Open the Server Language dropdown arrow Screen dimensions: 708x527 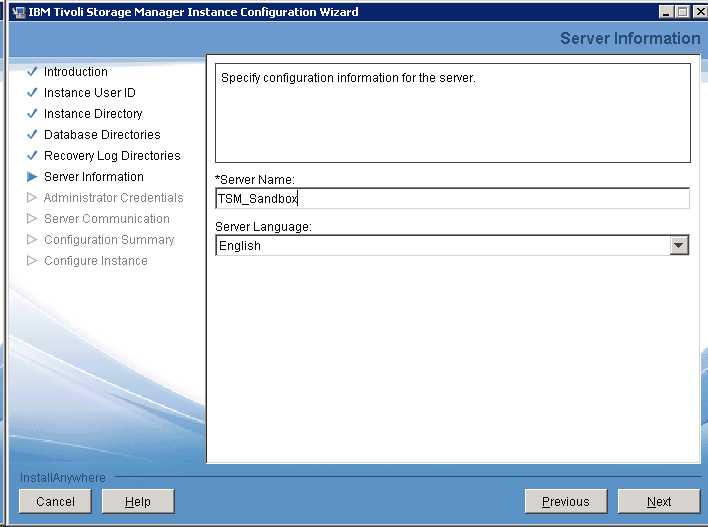[x=679, y=246]
